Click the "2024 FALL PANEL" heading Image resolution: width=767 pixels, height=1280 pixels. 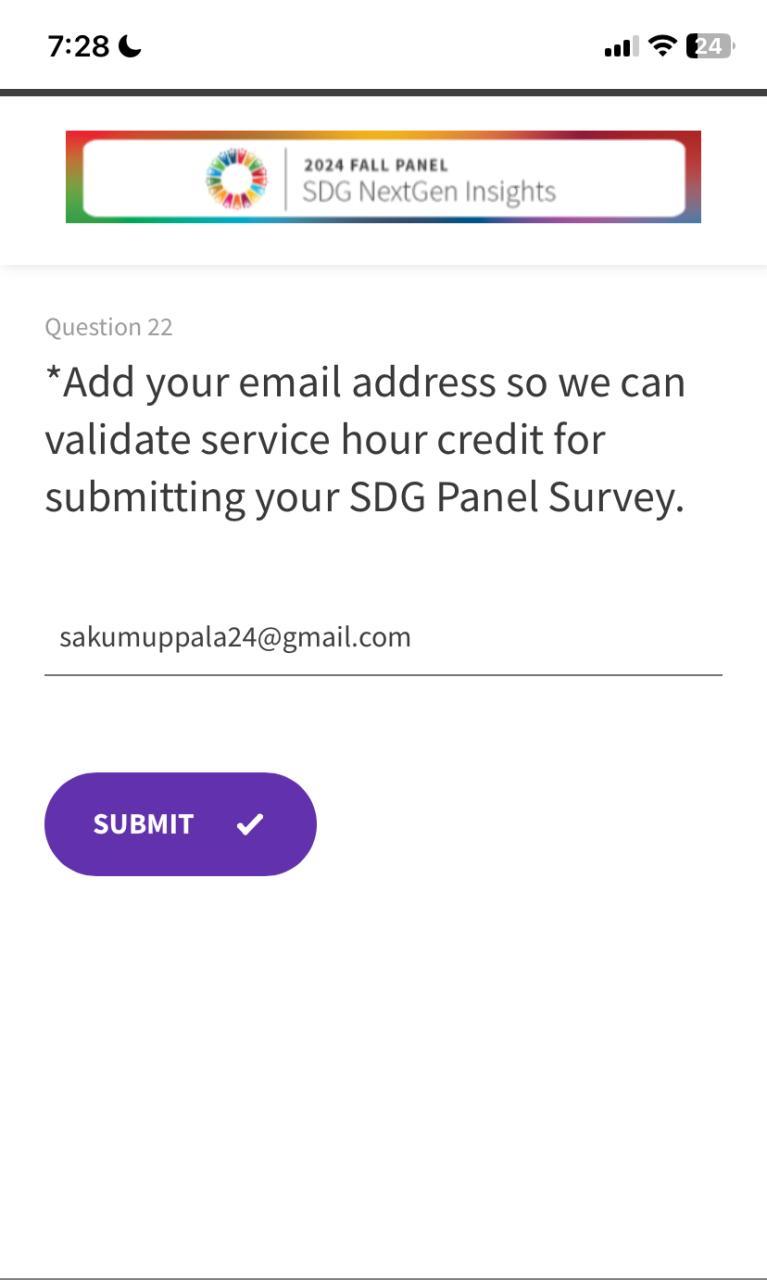pyautogui.click(x=375, y=165)
